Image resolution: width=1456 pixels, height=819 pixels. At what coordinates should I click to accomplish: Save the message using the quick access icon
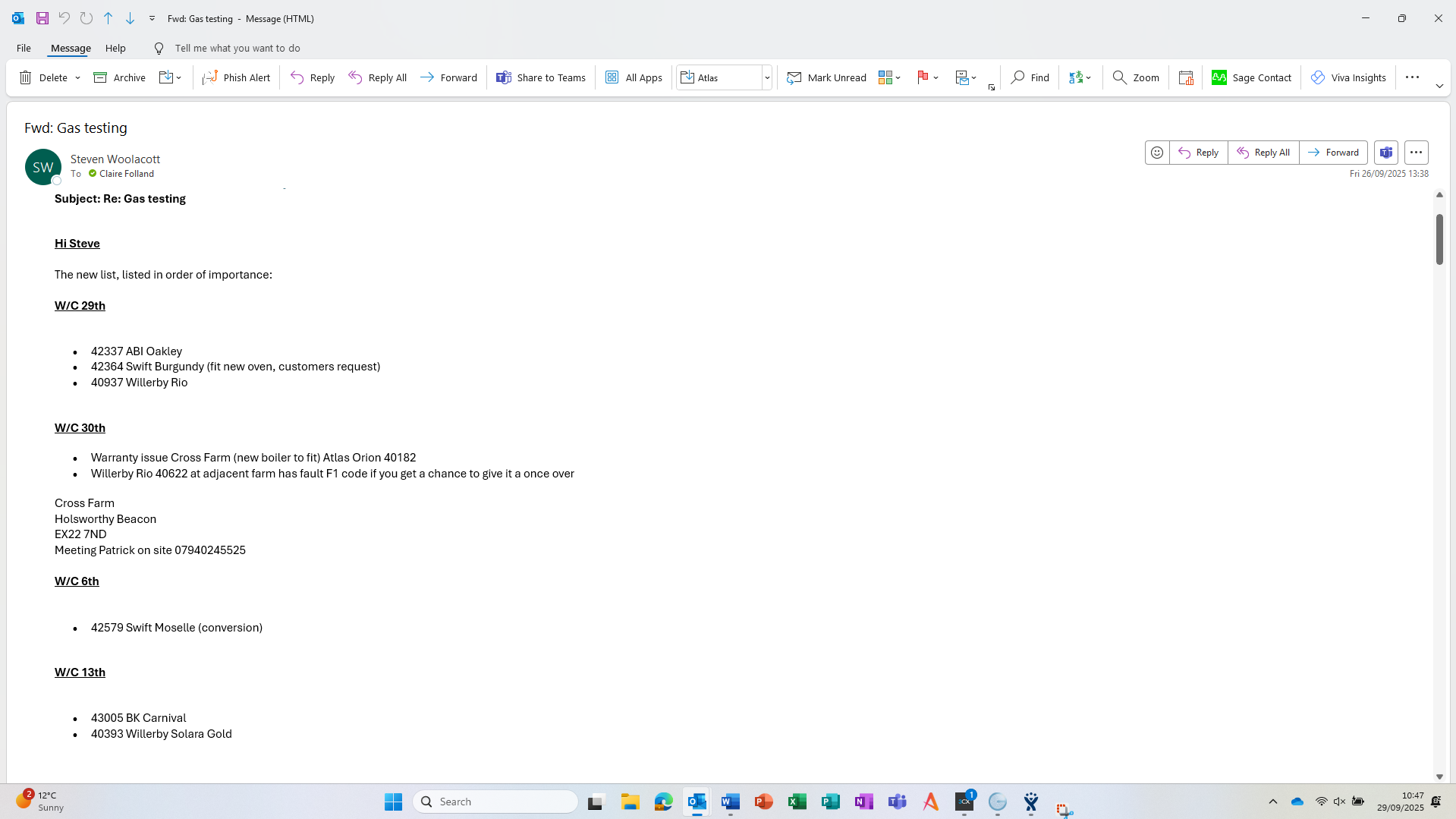pos(42,18)
